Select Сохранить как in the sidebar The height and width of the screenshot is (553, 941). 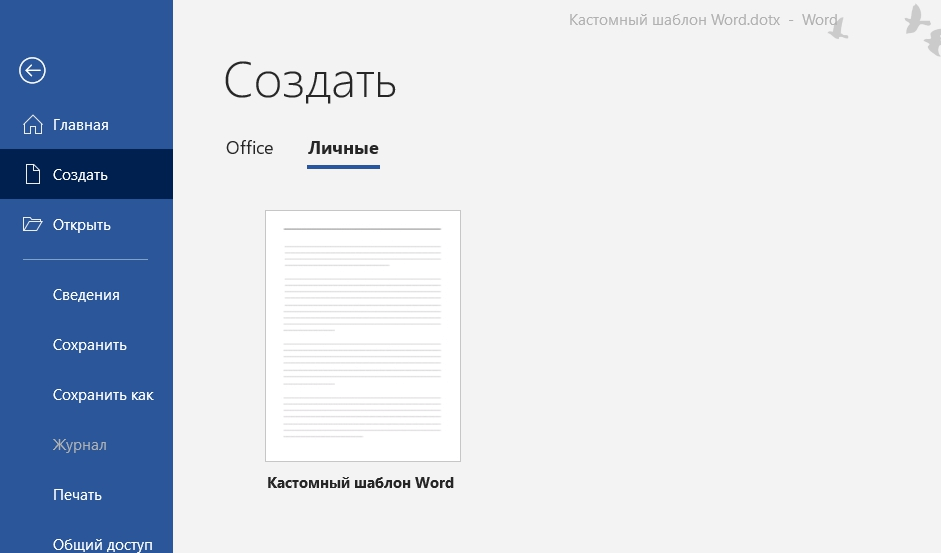103,395
